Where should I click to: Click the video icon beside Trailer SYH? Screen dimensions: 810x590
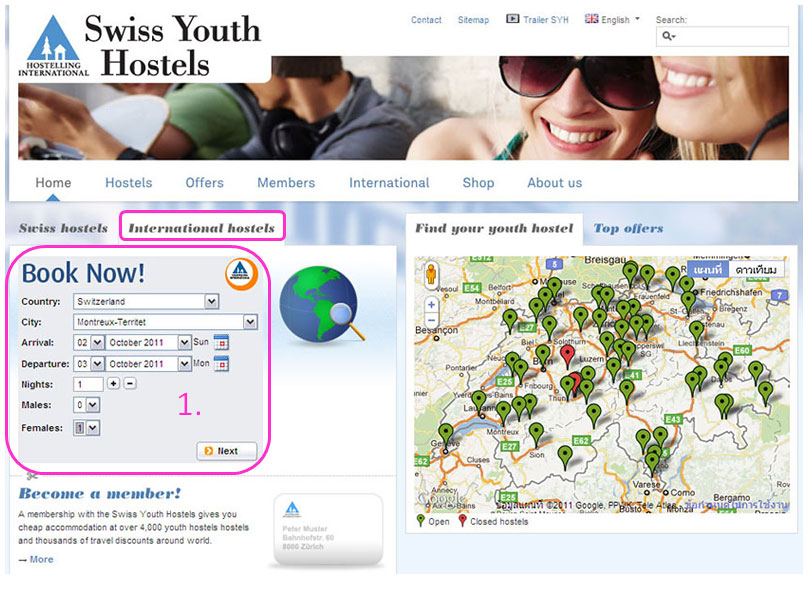512,19
